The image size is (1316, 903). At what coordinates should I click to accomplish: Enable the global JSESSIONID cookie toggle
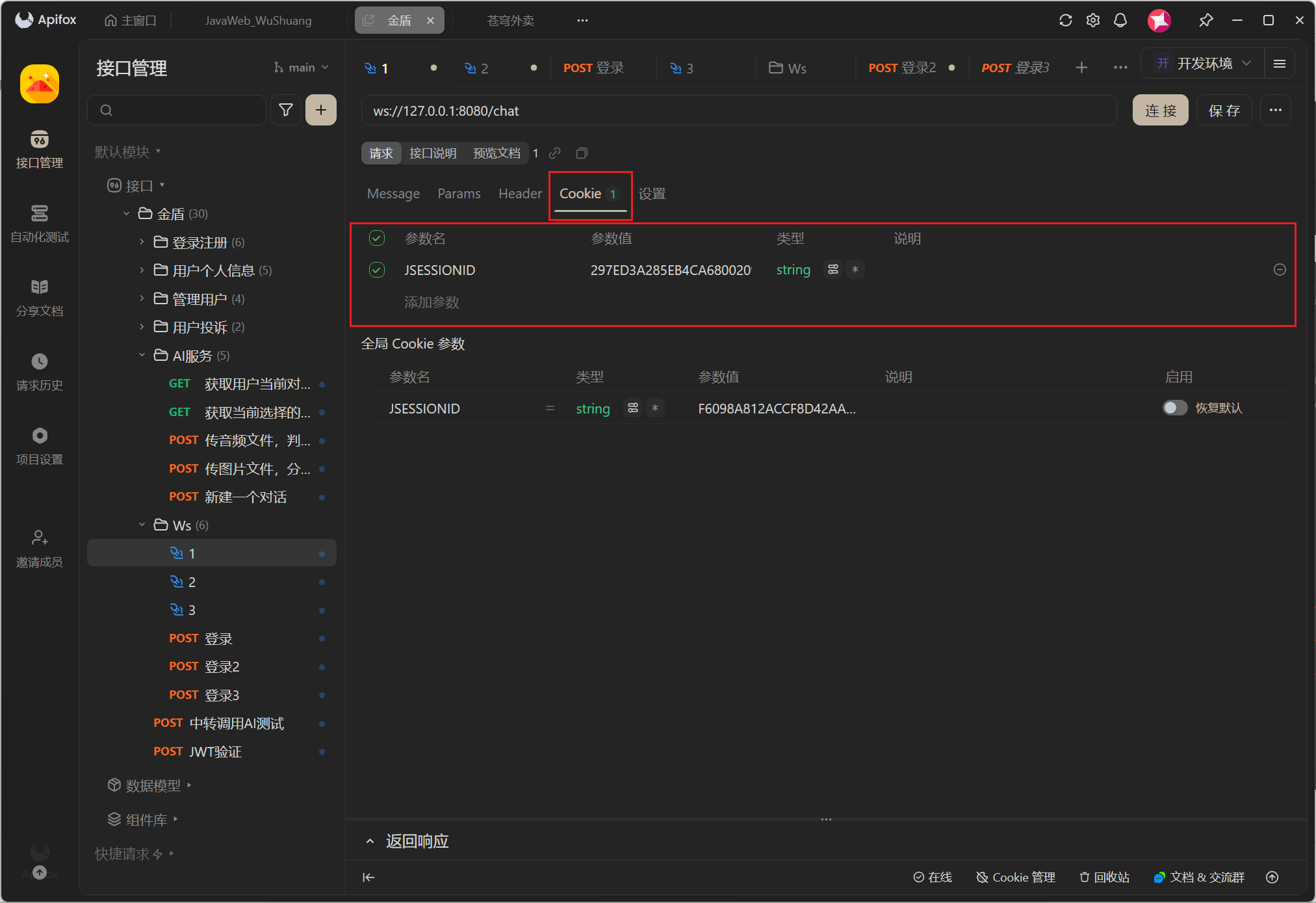click(x=1174, y=408)
